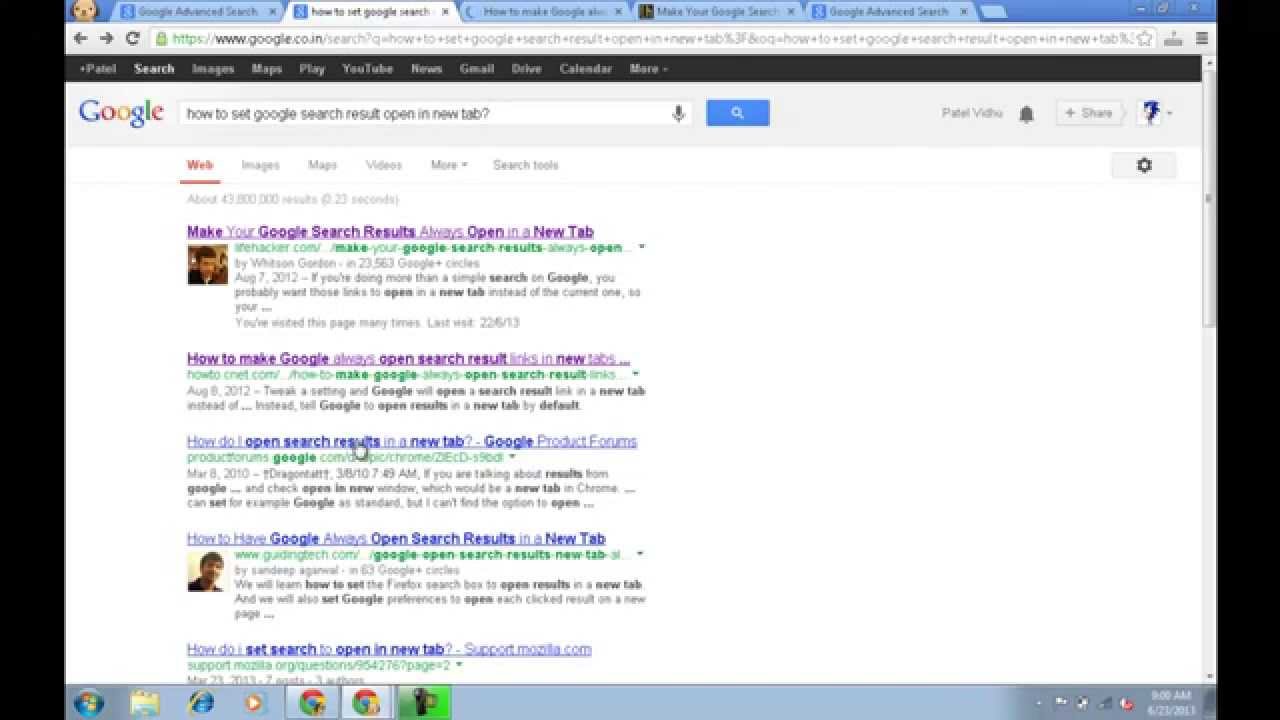This screenshot has width=1280, height=720.
Task: Open Gmail from the black bar
Action: click(477, 69)
